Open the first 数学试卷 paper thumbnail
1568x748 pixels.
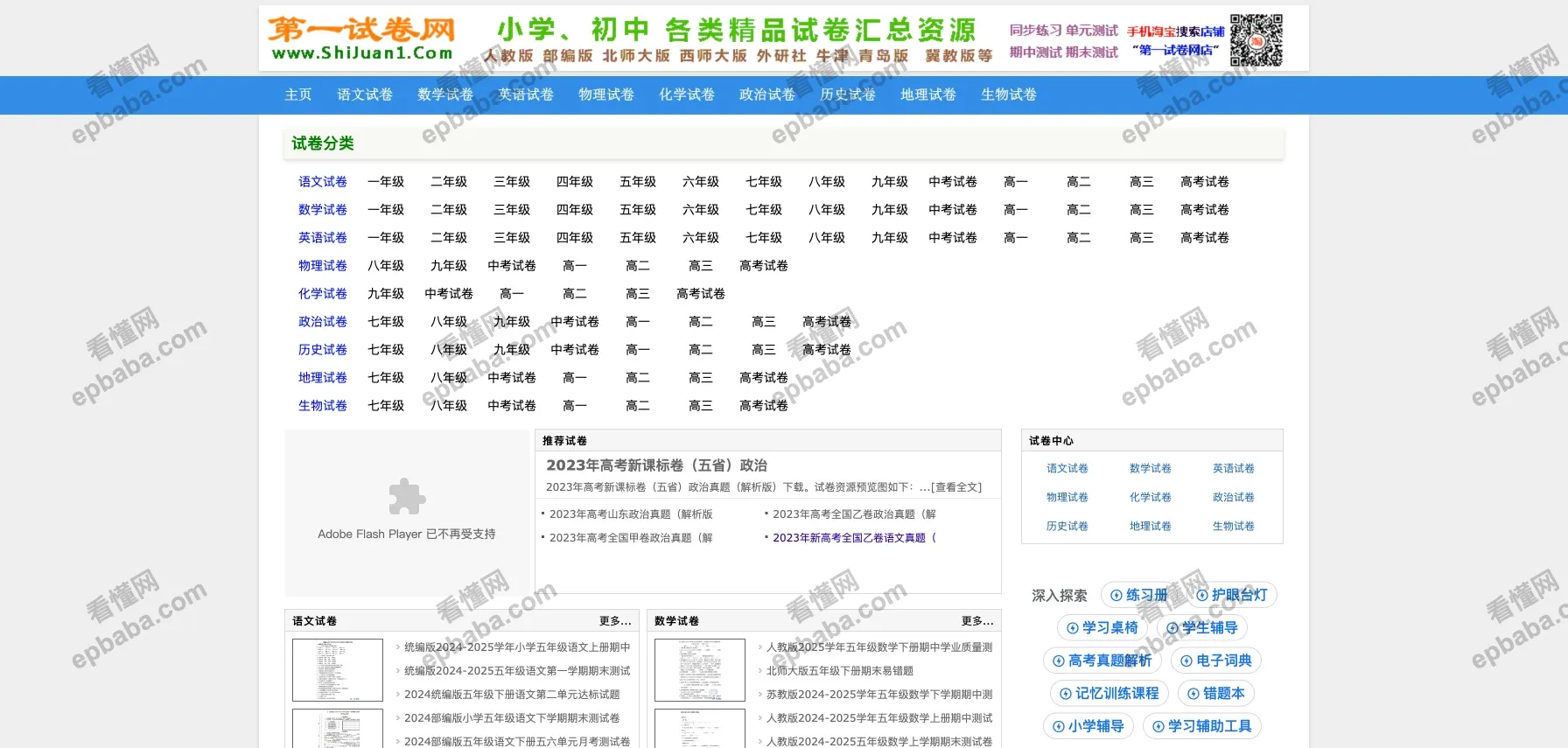[x=700, y=670]
